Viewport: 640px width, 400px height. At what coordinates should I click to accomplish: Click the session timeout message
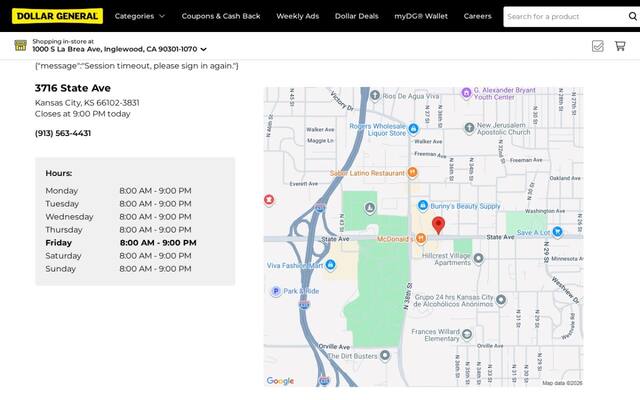pos(137,66)
